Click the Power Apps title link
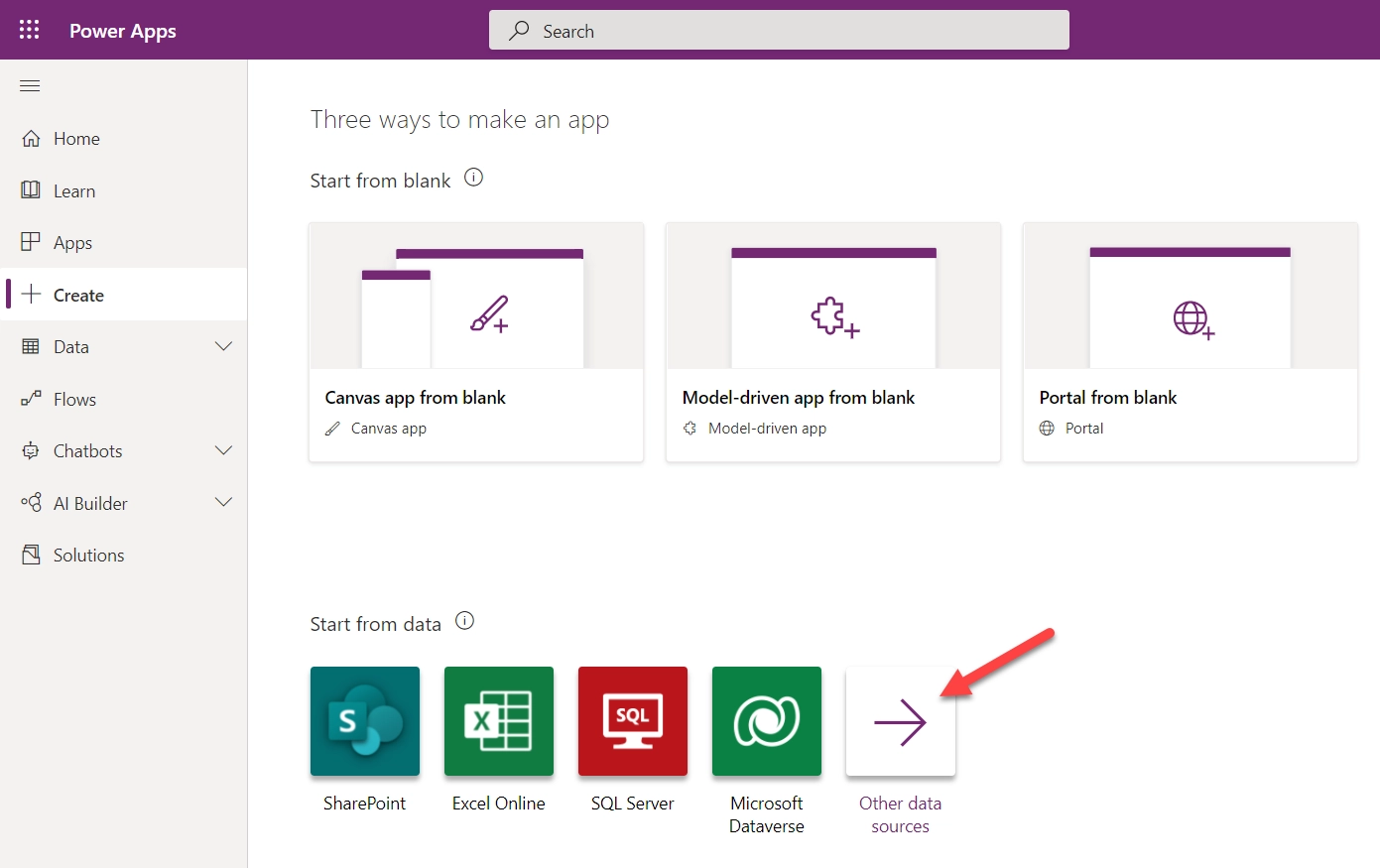 123,31
